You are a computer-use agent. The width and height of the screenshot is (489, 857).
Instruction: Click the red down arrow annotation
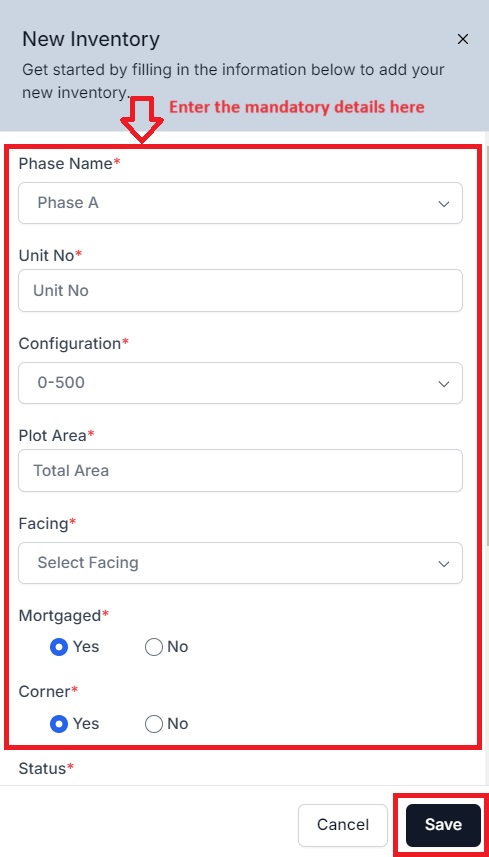click(142, 120)
